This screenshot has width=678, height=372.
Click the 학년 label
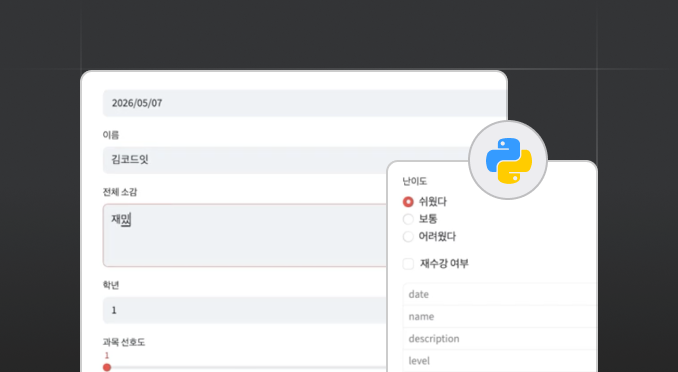click(x=111, y=285)
